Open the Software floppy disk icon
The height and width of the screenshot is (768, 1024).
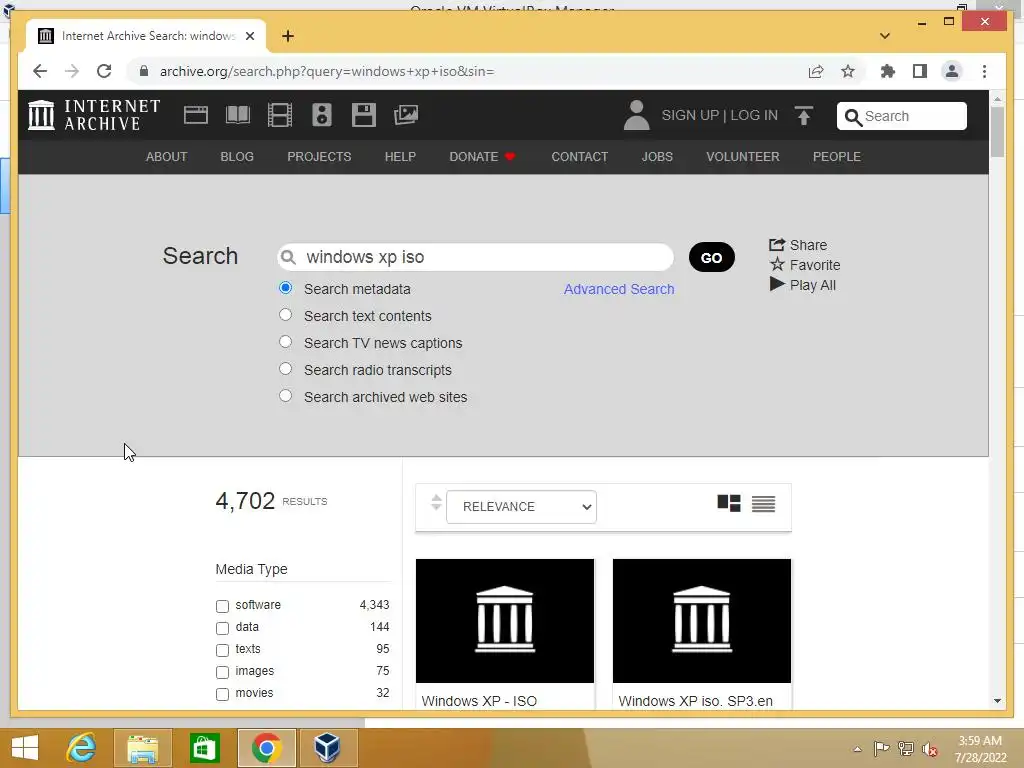364,115
